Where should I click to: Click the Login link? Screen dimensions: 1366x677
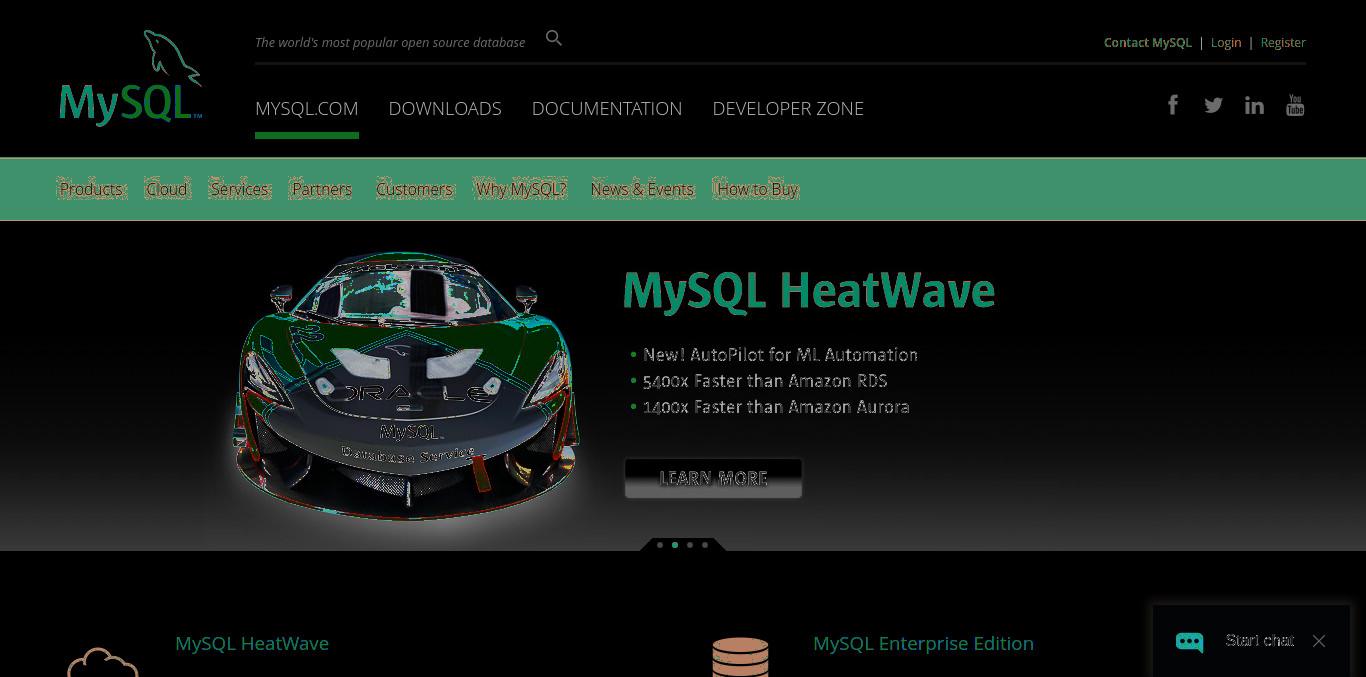coord(1226,42)
